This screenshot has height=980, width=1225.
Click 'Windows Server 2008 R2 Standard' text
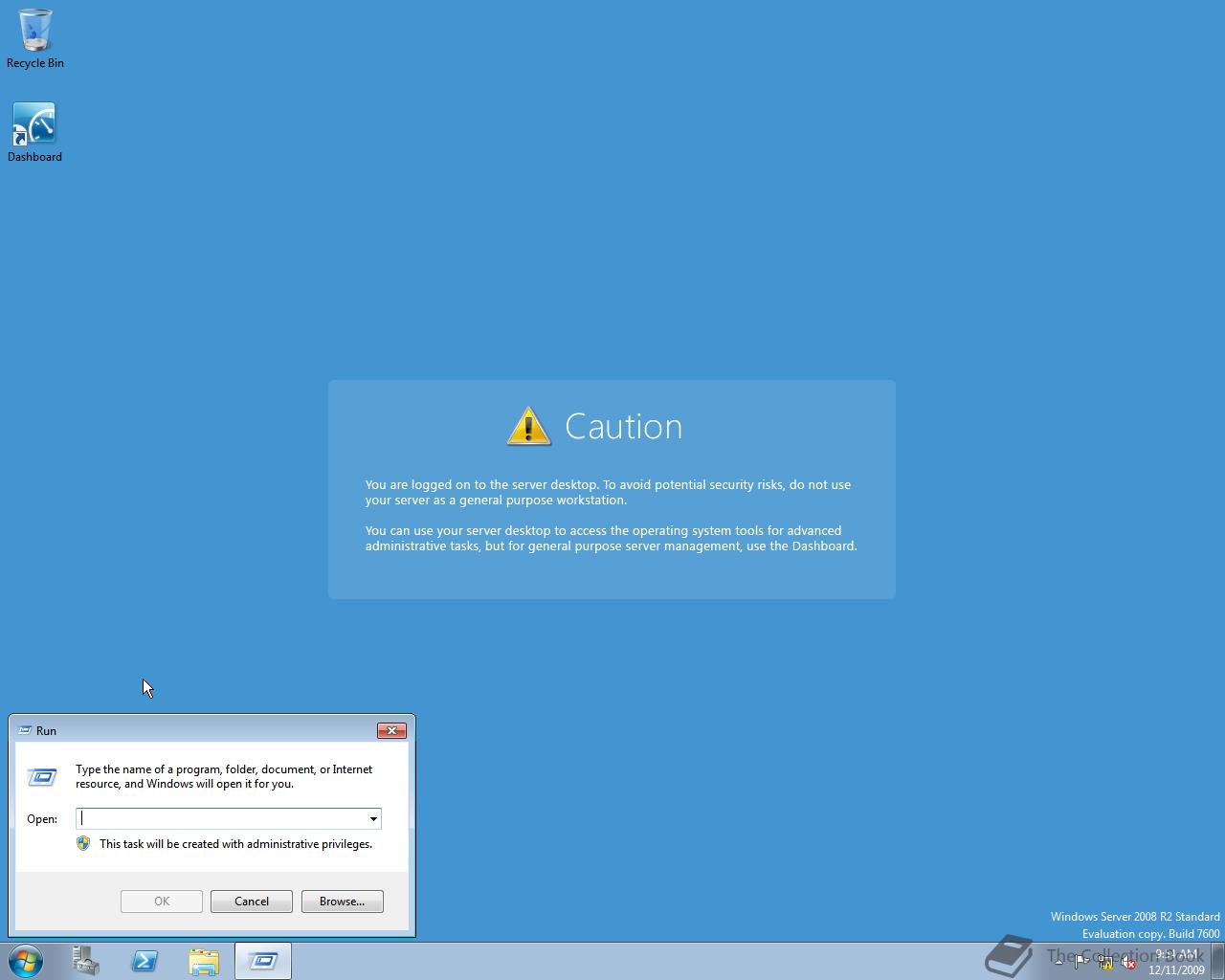(1135, 917)
